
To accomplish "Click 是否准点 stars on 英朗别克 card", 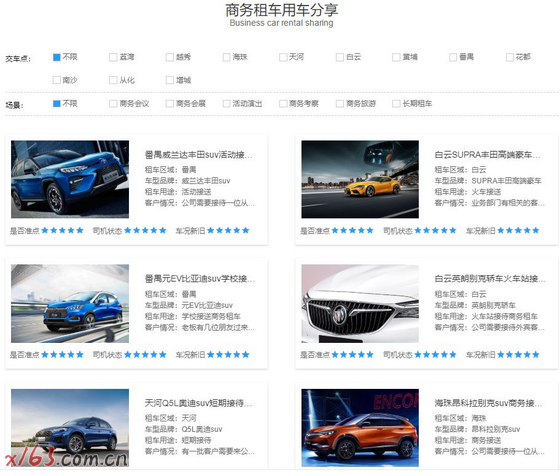I will point(352,355).
